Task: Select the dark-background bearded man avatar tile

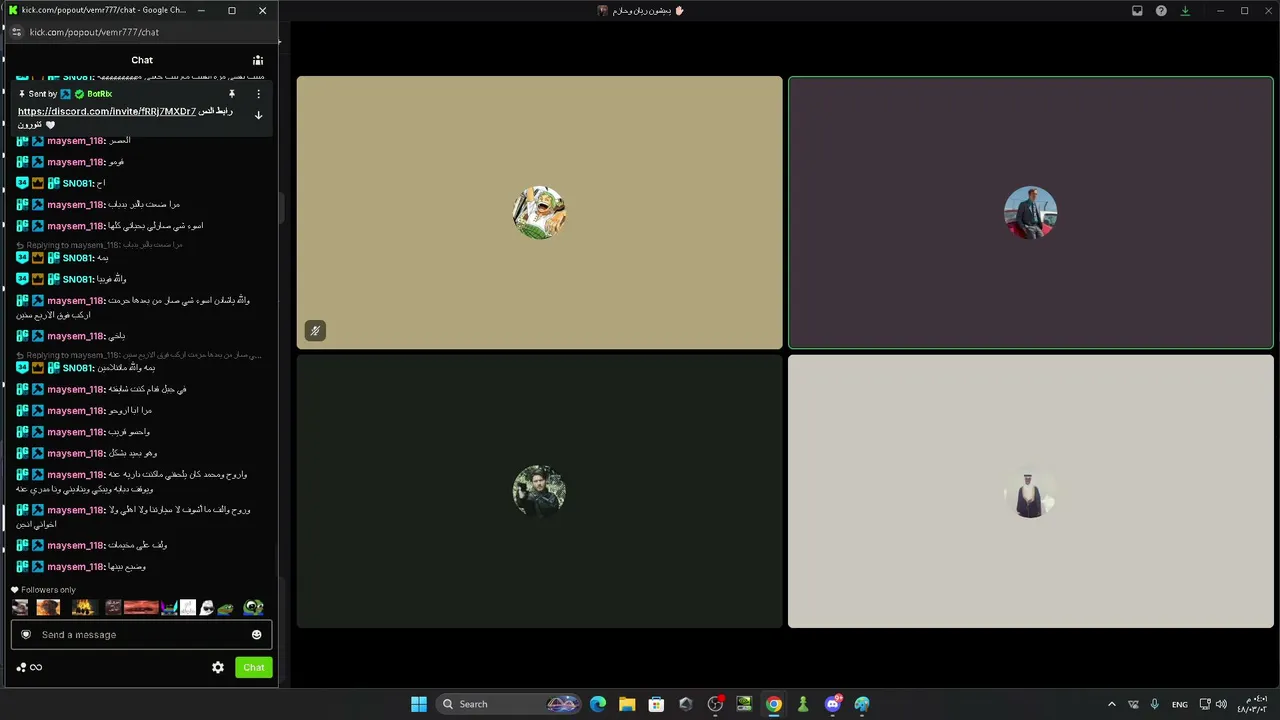Action: (x=540, y=492)
